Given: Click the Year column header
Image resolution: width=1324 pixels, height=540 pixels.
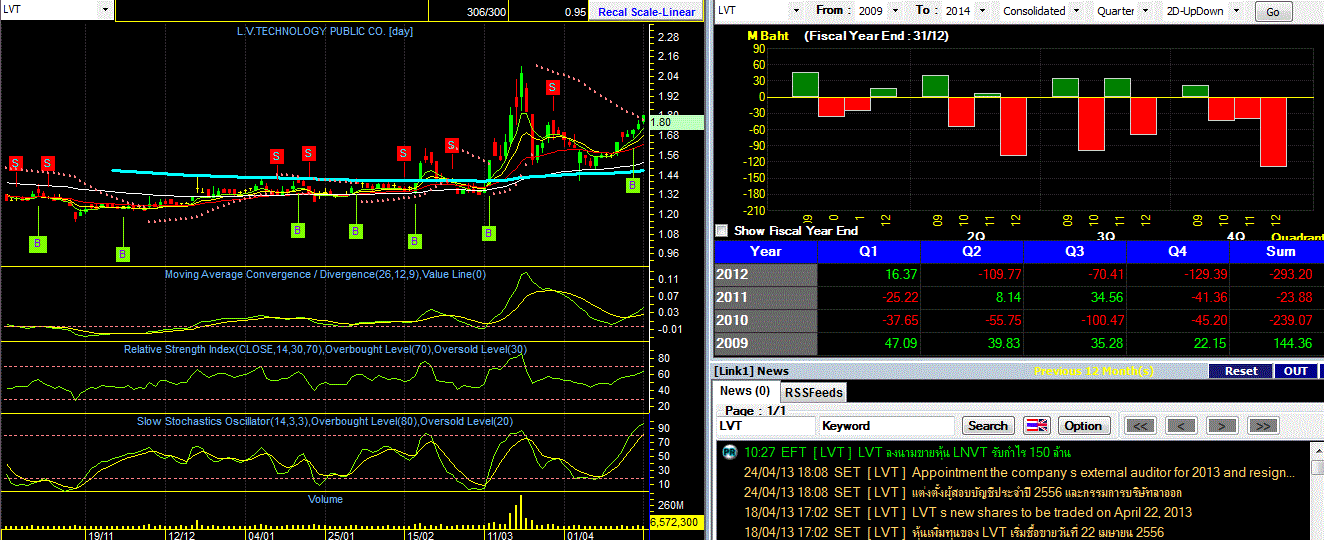Looking at the screenshot, I should [x=766, y=252].
